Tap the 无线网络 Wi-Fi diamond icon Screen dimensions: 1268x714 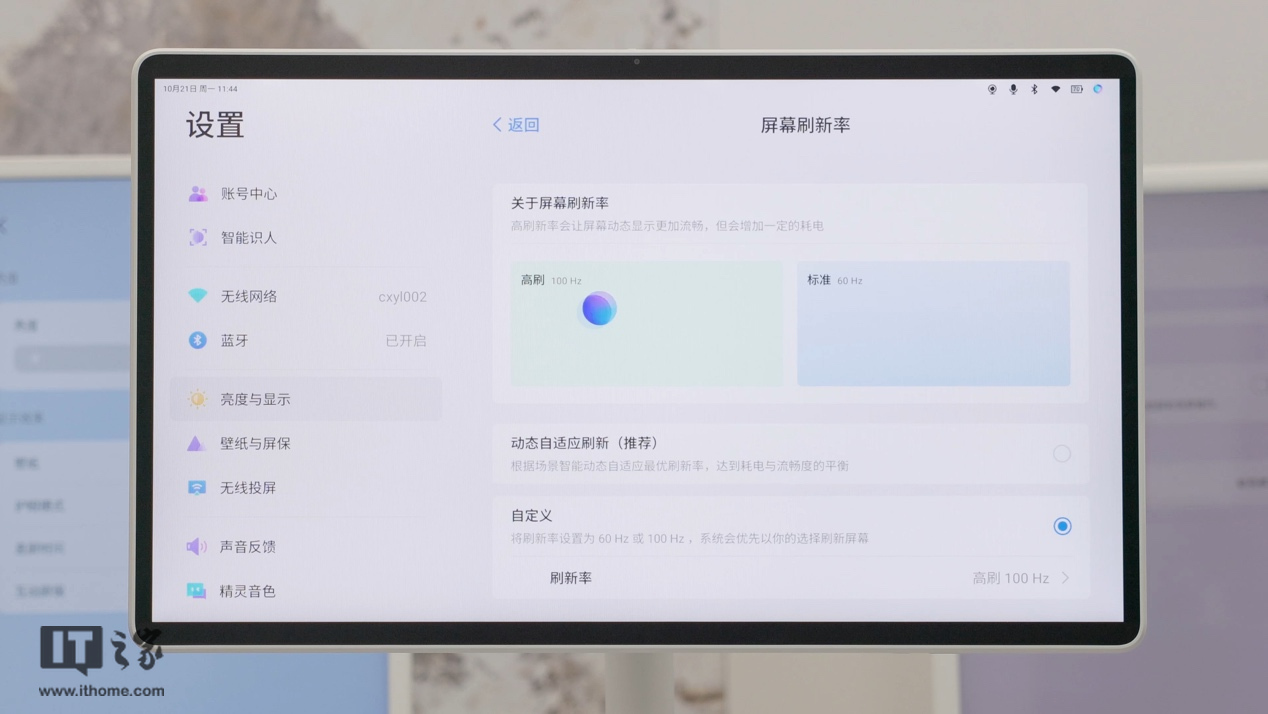(x=198, y=297)
